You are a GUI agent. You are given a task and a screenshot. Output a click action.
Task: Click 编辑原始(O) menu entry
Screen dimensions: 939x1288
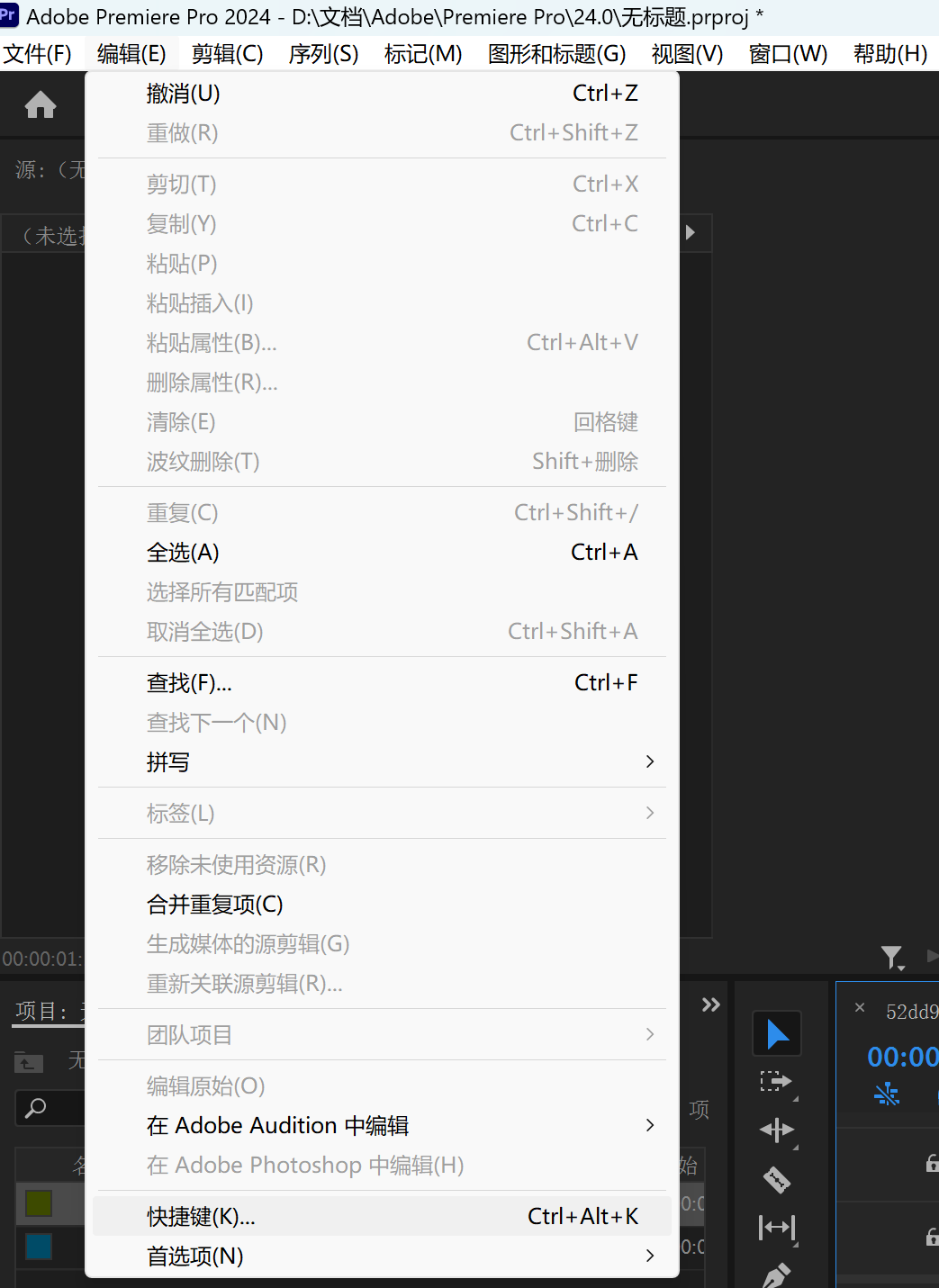point(382,1086)
